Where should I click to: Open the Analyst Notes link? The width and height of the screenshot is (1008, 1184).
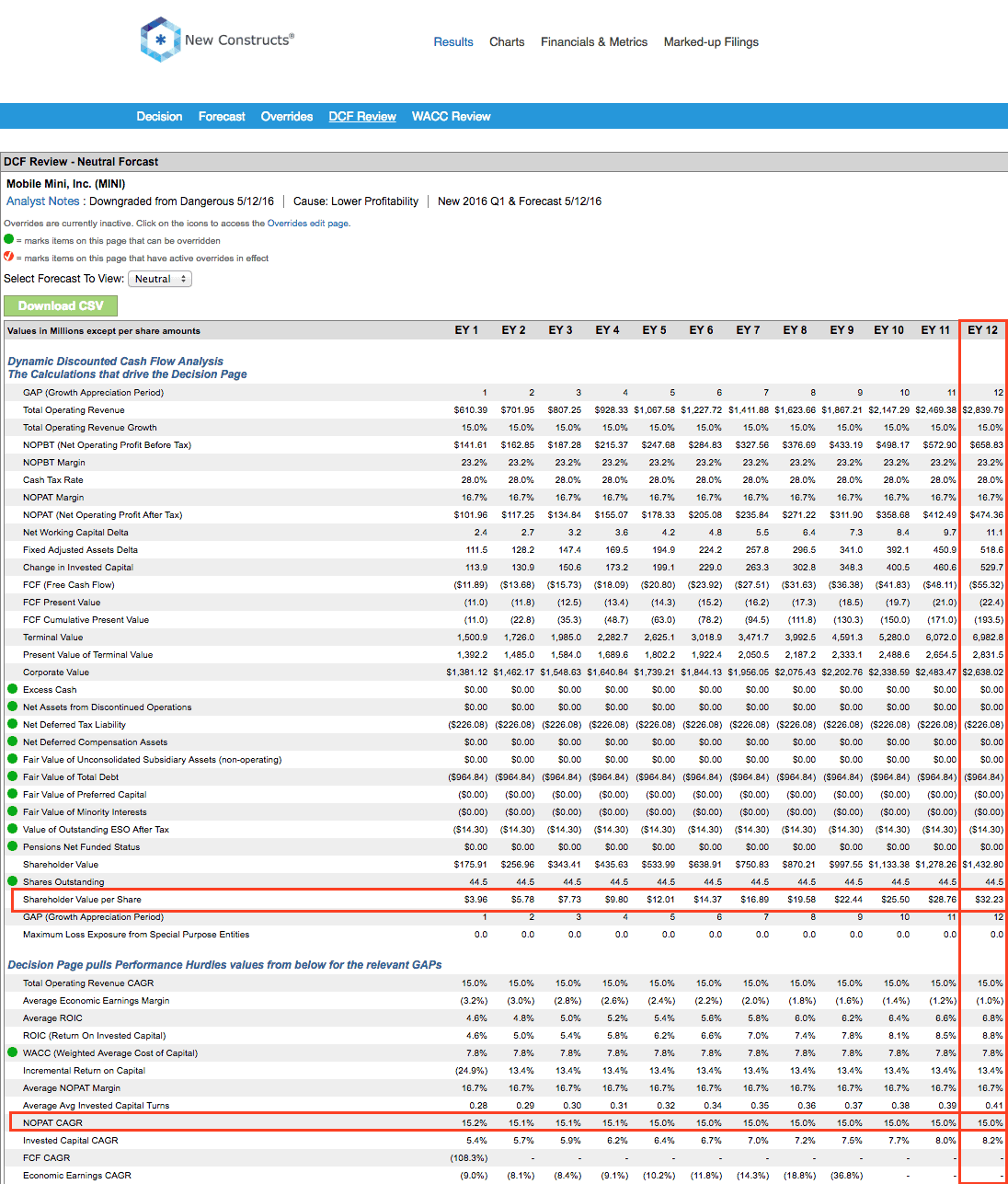tap(43, 201)
